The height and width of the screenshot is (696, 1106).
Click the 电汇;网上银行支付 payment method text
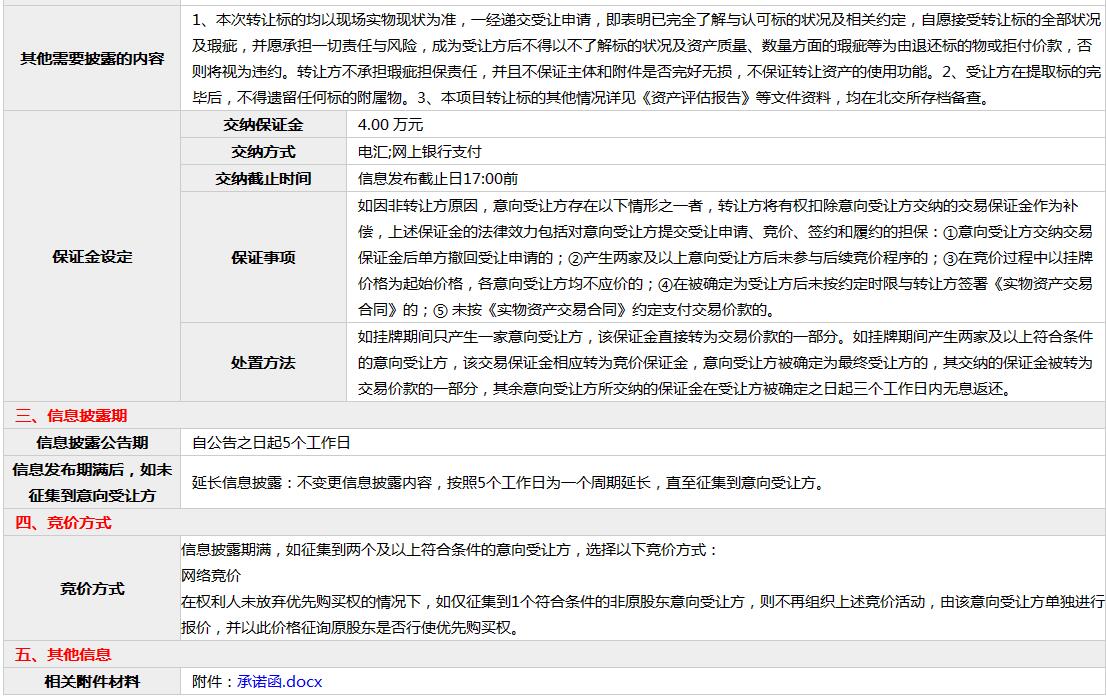[x=419, y=152]
